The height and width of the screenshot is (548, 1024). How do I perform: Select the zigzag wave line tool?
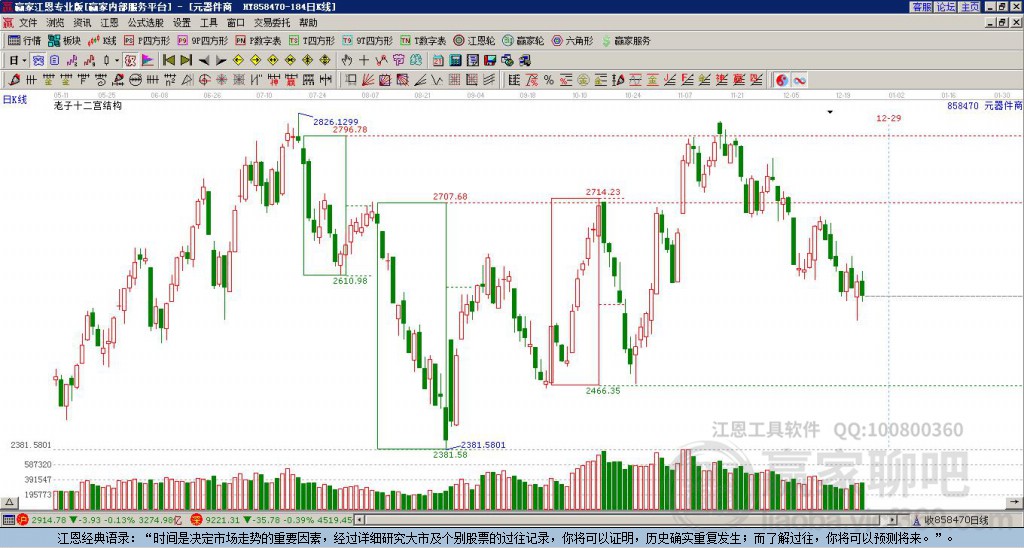tap(436, 80)
